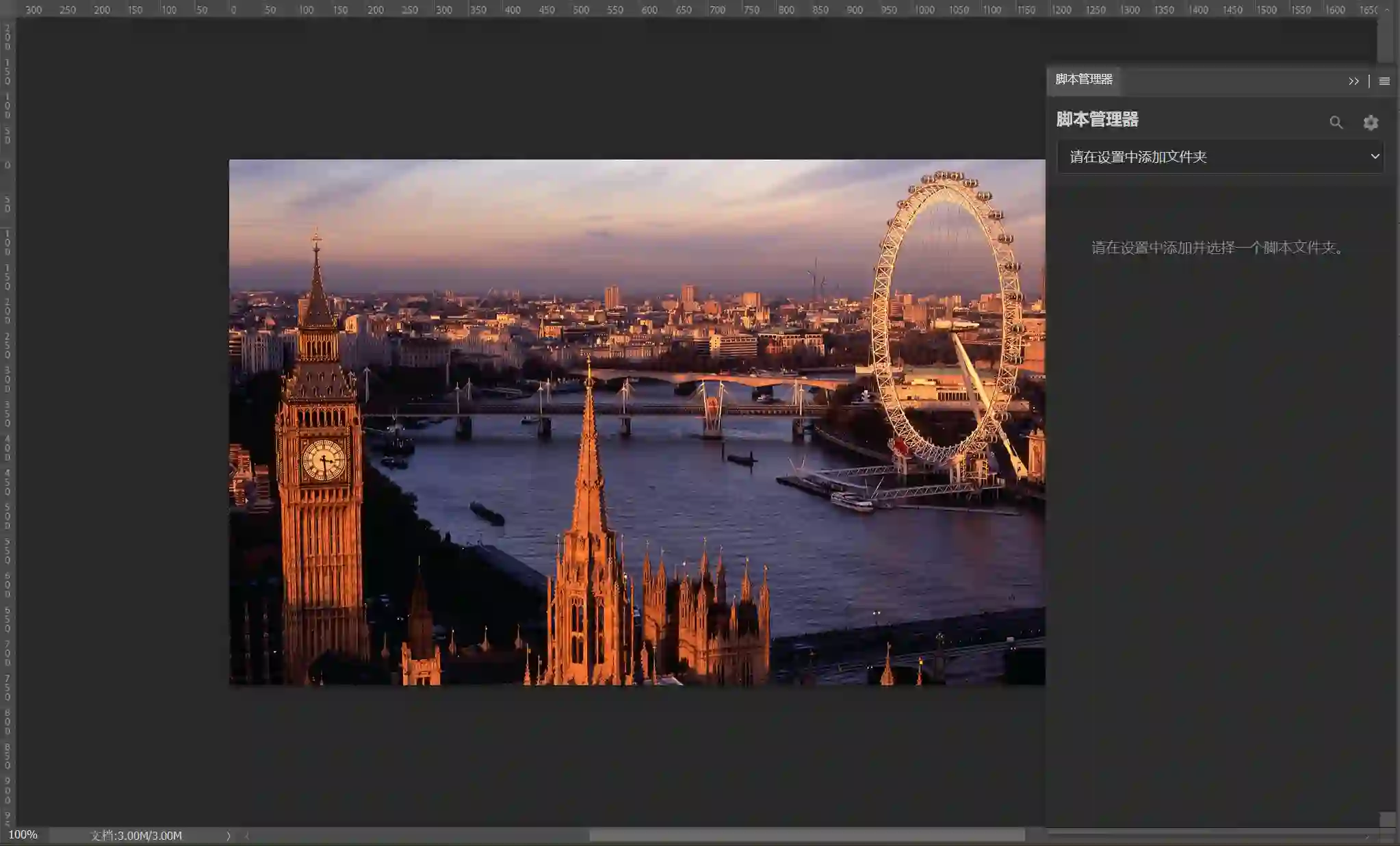Click the vertical scrollbar up arrow

1387,10
